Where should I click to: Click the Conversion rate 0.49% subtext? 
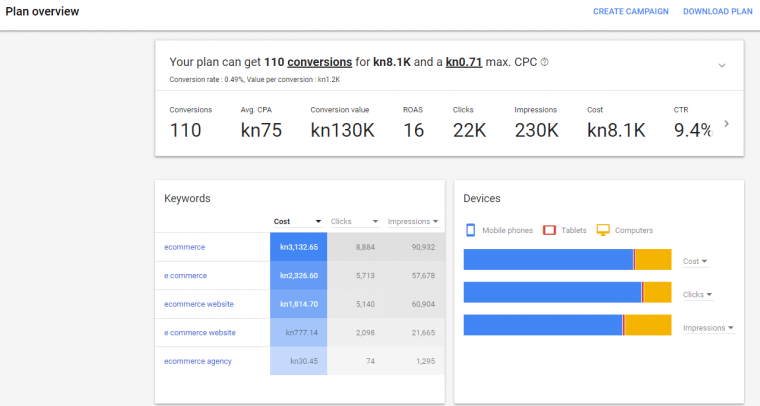pyautogui.click(x=206, y=79)
